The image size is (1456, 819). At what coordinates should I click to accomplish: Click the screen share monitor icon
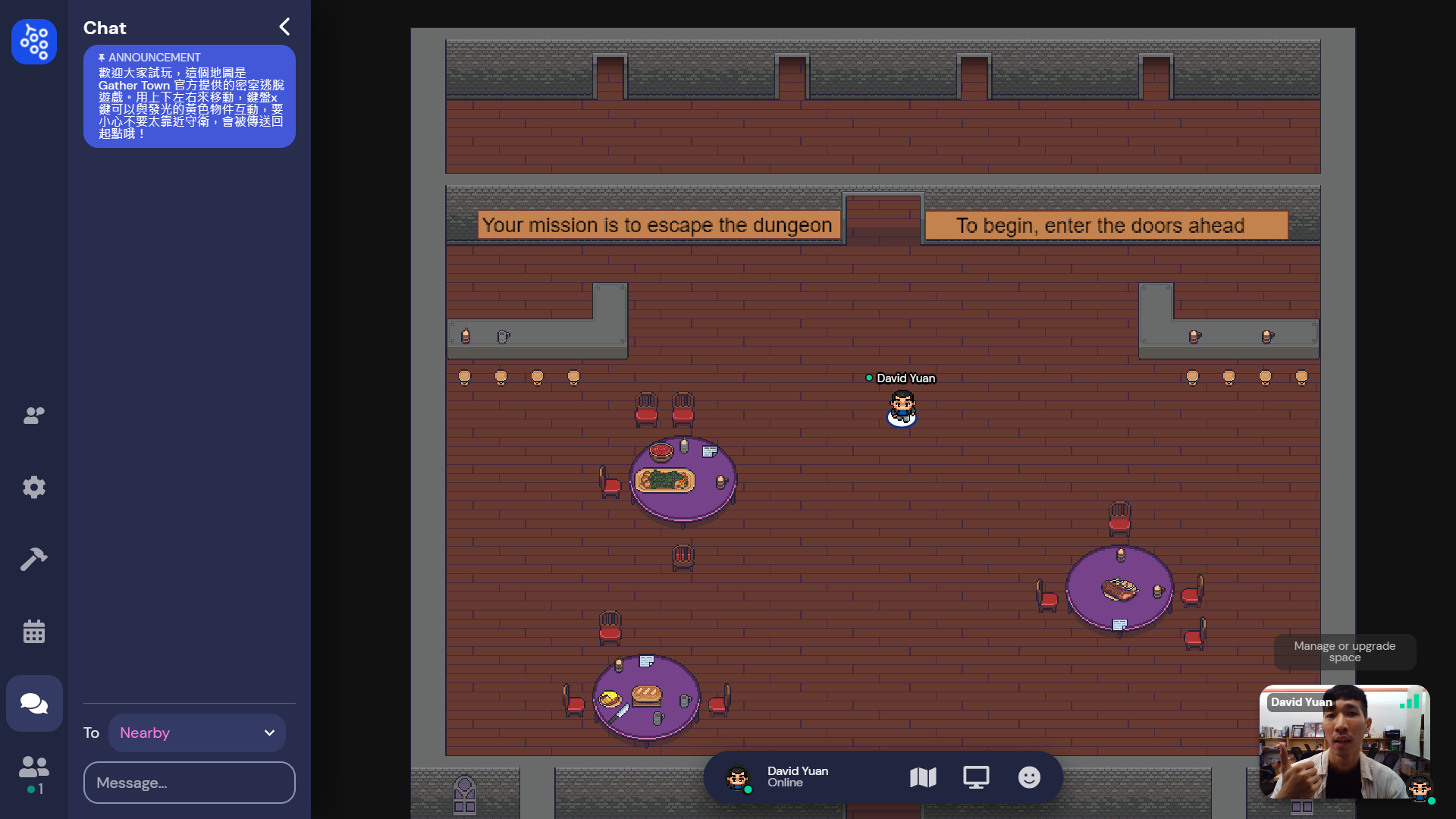click(x=976, y=777)
